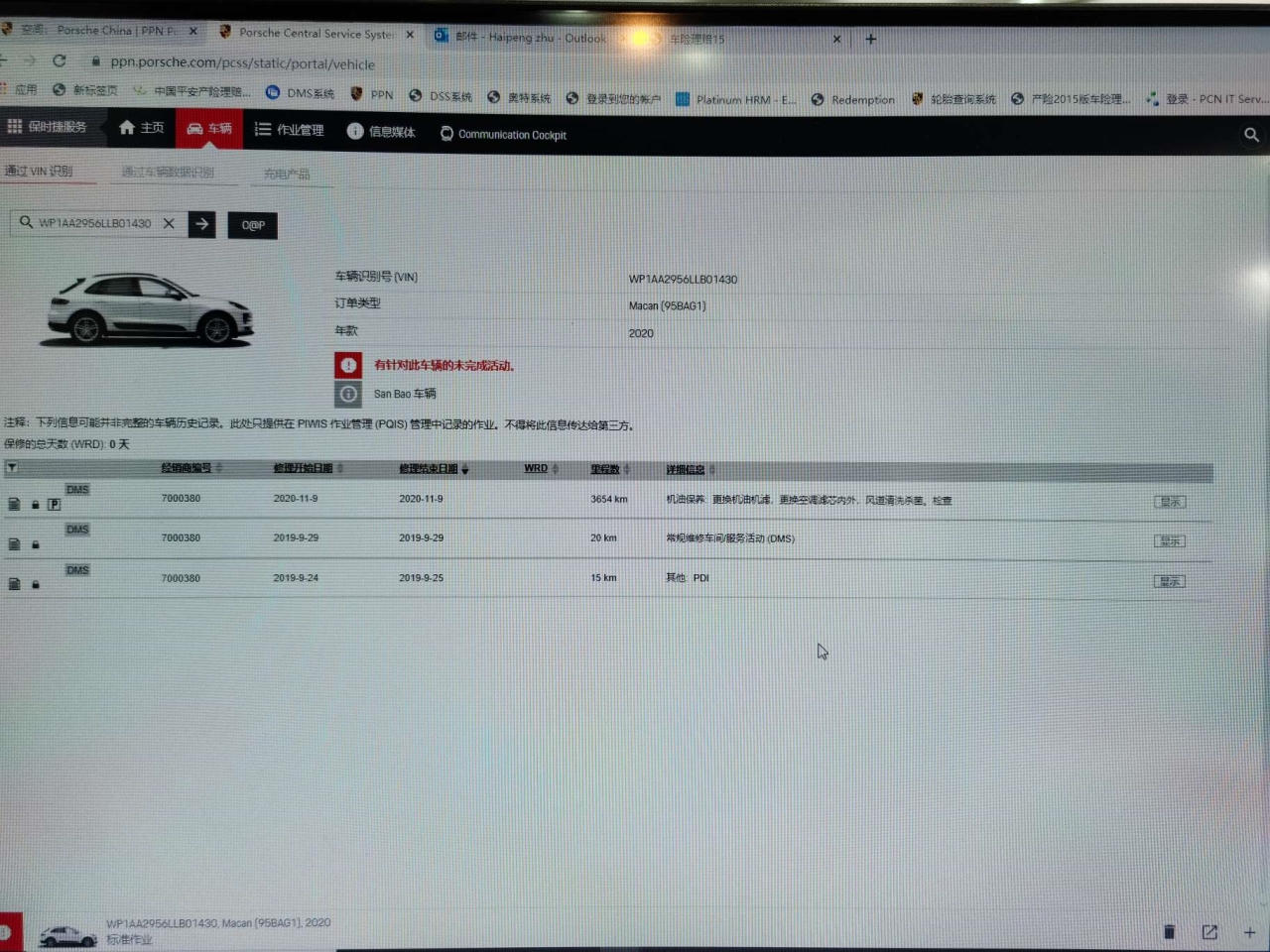
Task: Click the search magnifier in the navigation bar
Action: click(x=1251, y=134)
